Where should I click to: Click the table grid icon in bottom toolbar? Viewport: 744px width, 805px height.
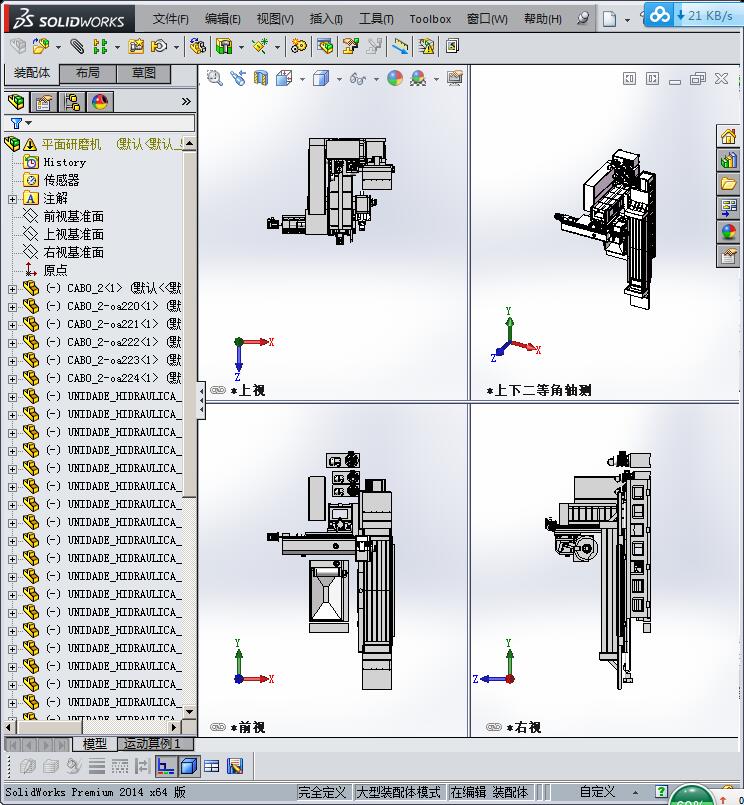click(x=212, y=766)
